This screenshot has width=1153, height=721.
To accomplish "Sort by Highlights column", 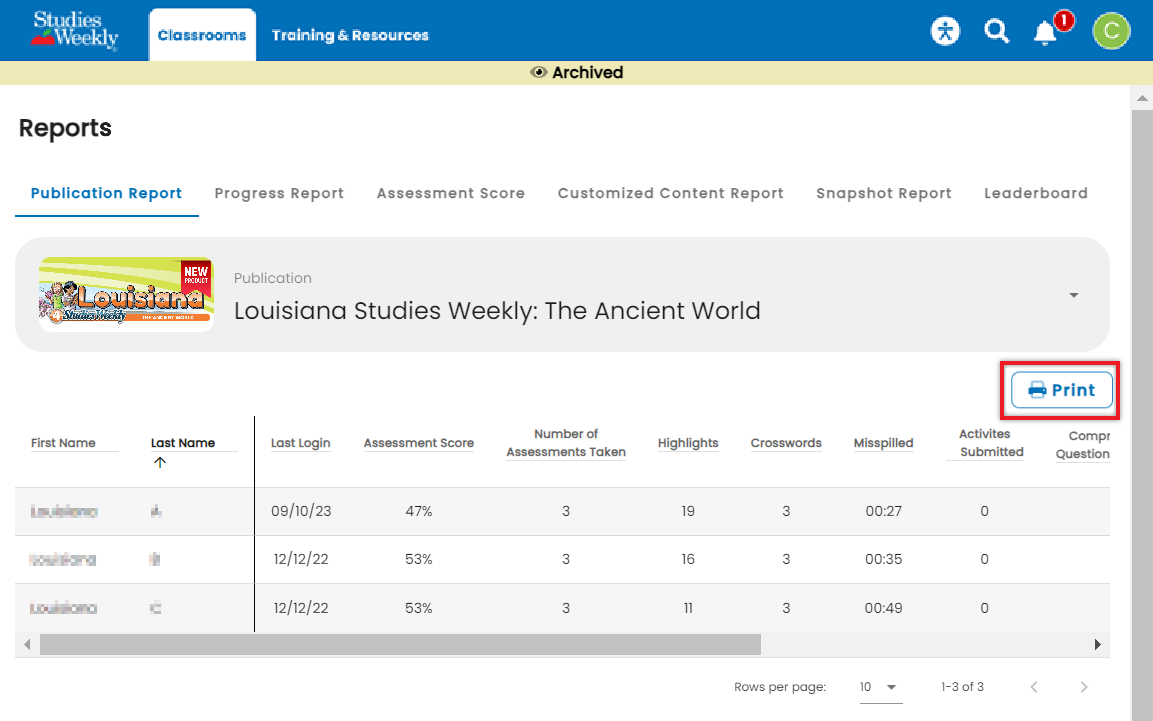I will point(688,443).
